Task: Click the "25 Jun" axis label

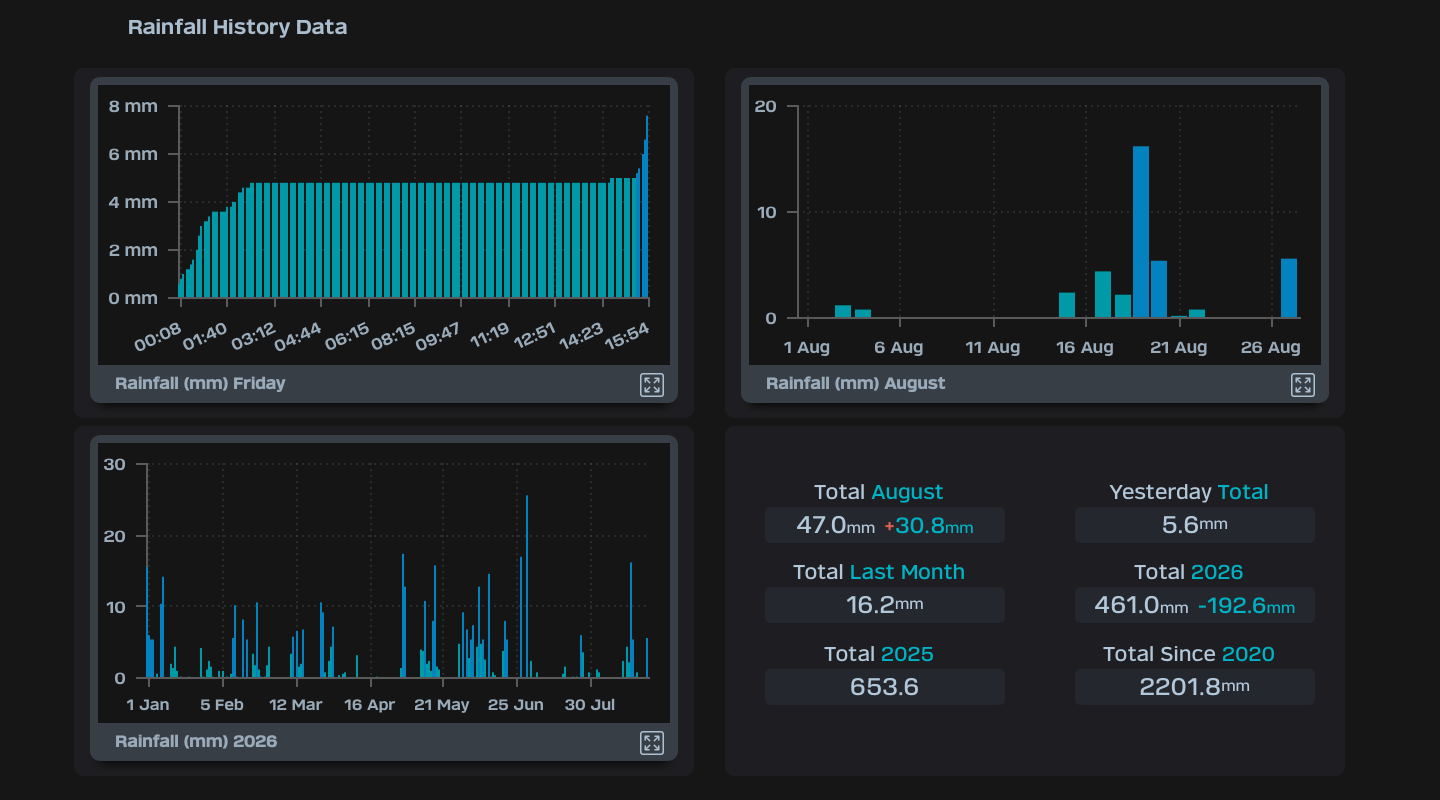Action: (x=516, y=705)
